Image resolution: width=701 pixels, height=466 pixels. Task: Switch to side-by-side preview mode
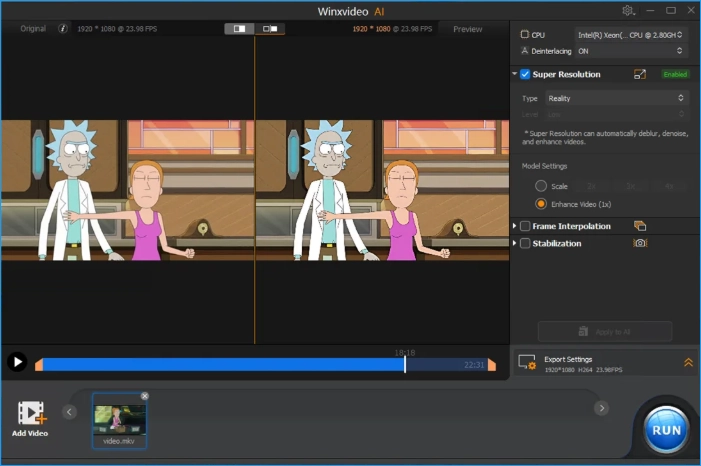(x=270, y=29)
